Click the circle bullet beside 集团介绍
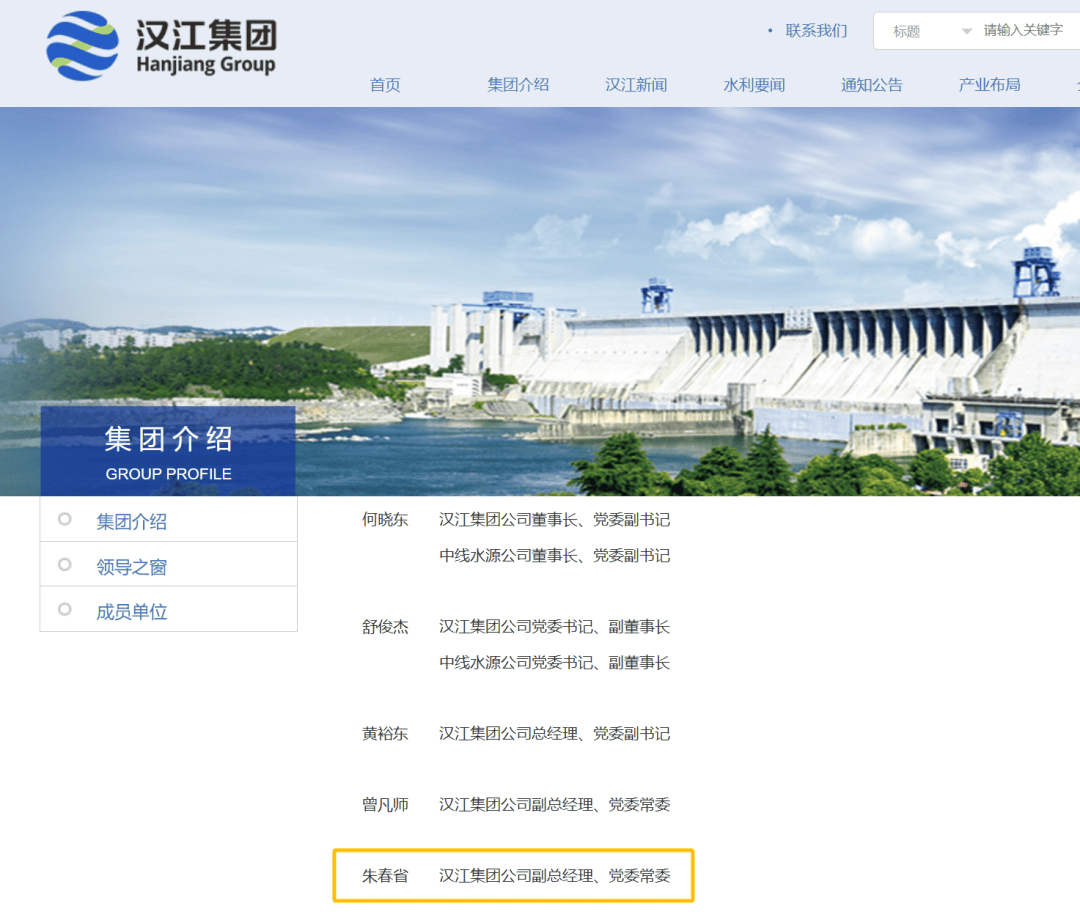 pyautogui.click(x=63, y=518)
